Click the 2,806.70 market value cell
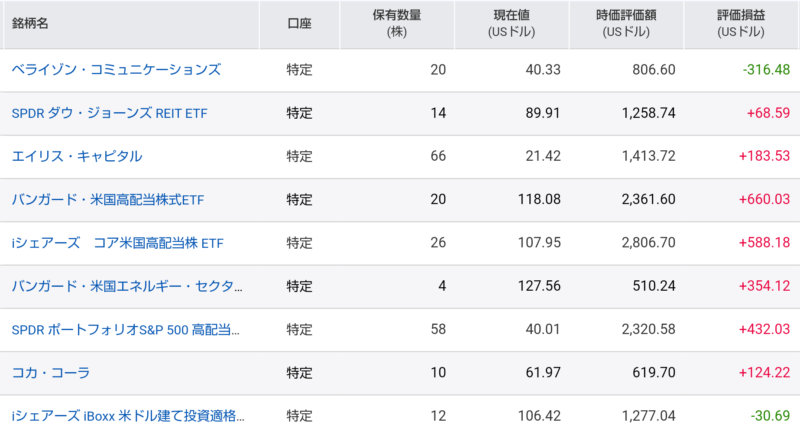Image resolution: width=800 pixels, height=425 pixels. tap(648, 243)
